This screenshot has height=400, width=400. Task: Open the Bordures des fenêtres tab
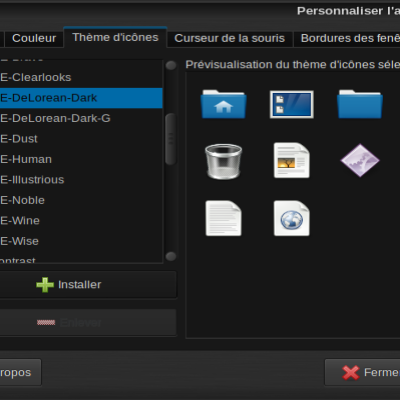pyautogui.click(x=347, y=38)
